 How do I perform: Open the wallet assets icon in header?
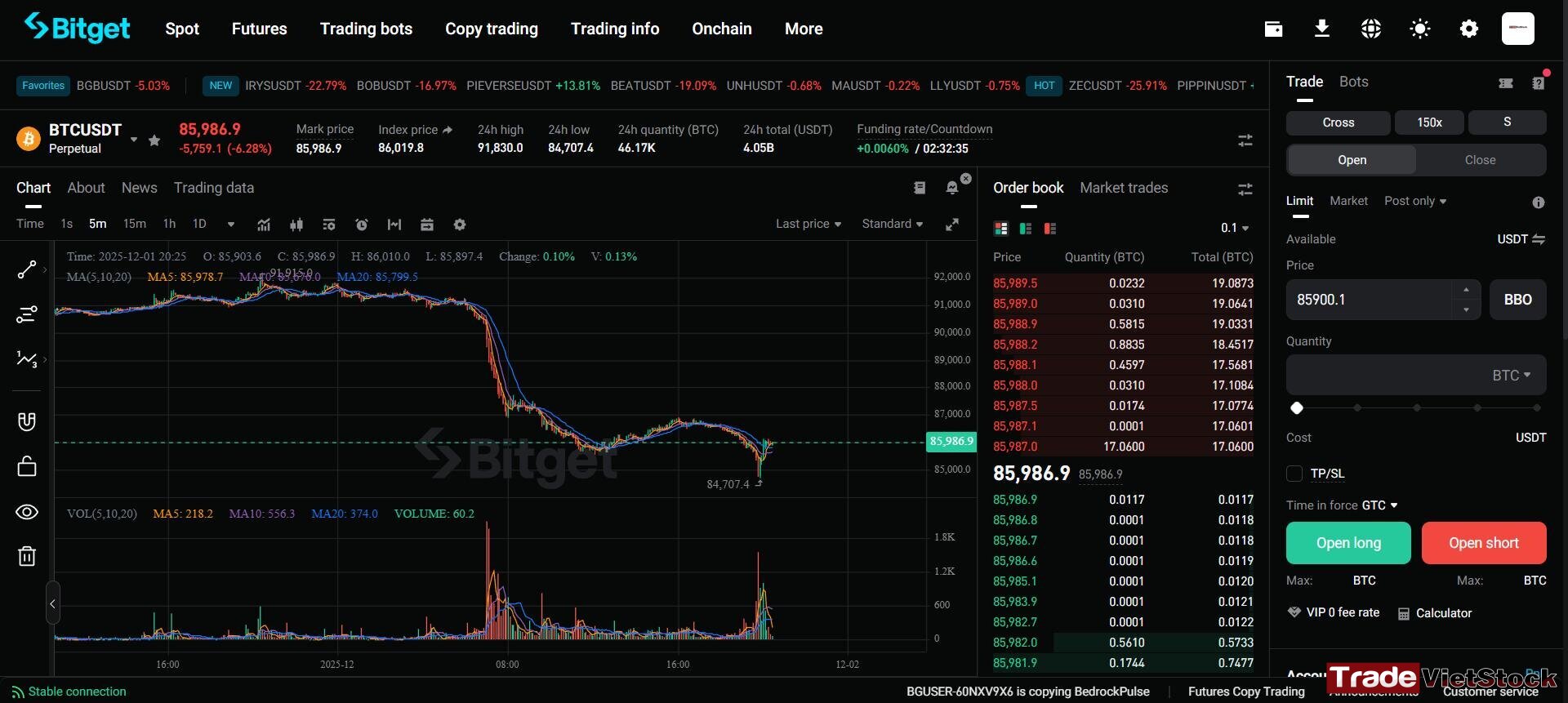tap(1273, 29)
